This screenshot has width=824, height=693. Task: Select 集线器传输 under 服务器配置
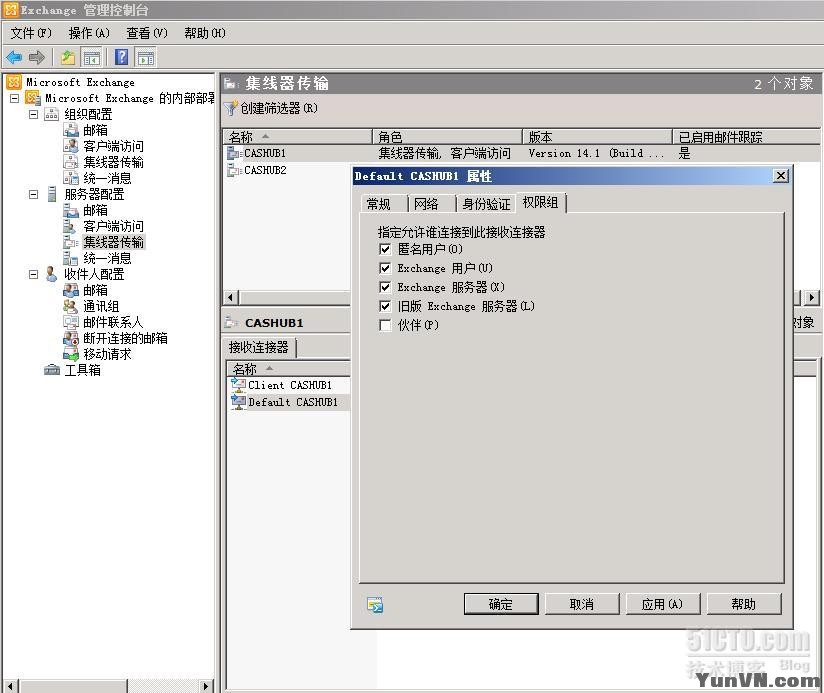114,242
